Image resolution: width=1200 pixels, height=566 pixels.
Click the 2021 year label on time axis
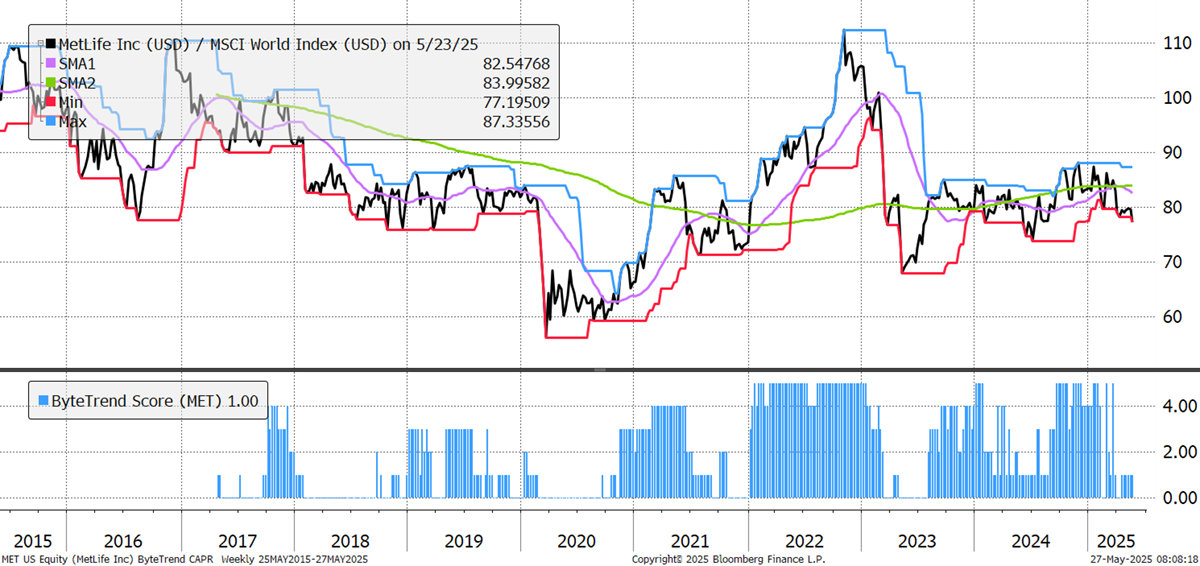692,541
